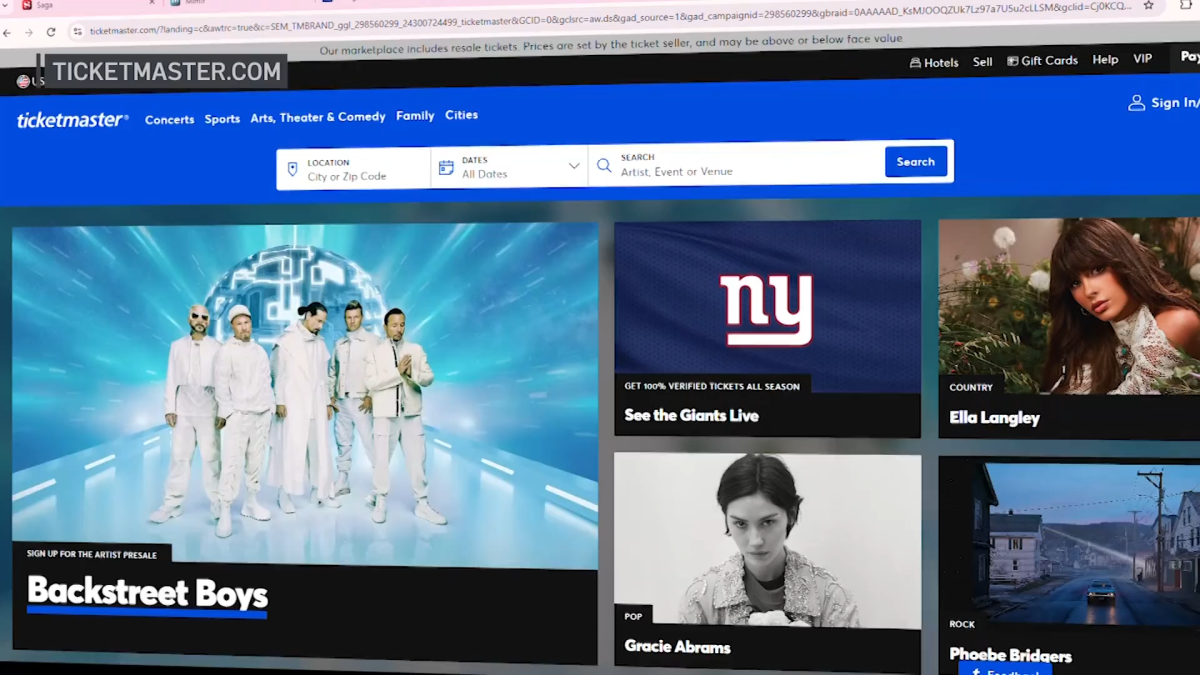Viewport: 1200px width, 675px height.
Task: Click the Sign In person icon
Action: coord(1136,103)
